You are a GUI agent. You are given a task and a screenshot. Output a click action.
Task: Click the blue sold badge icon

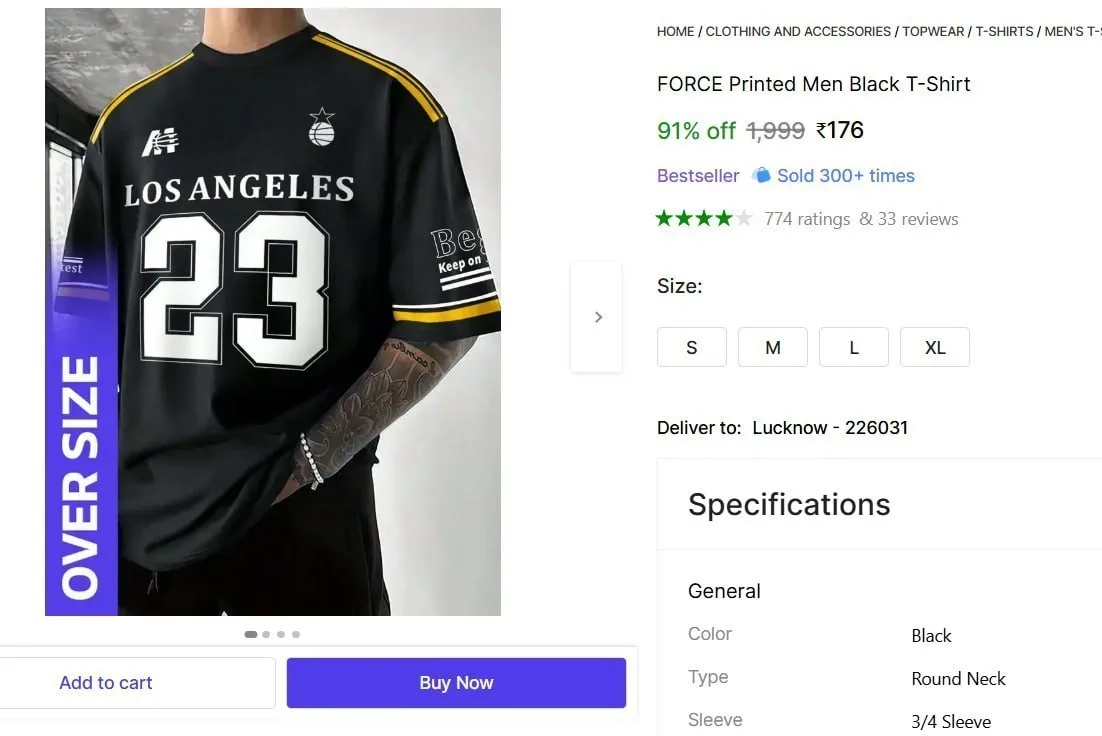point(761,175)
